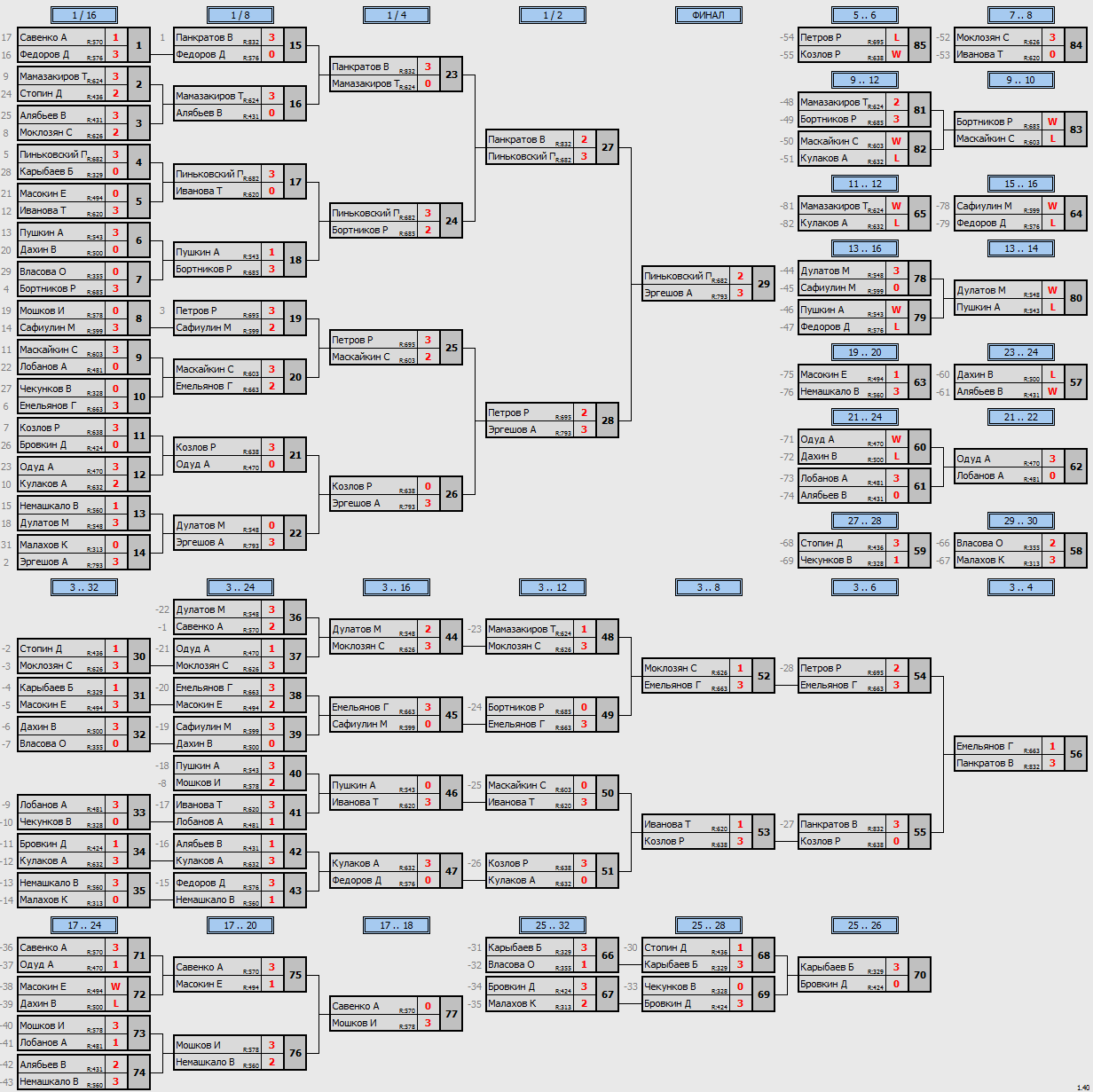1093x1092 pixels.
Task: Click Петров Р in match 28
Action: click(x=508, y=412)
